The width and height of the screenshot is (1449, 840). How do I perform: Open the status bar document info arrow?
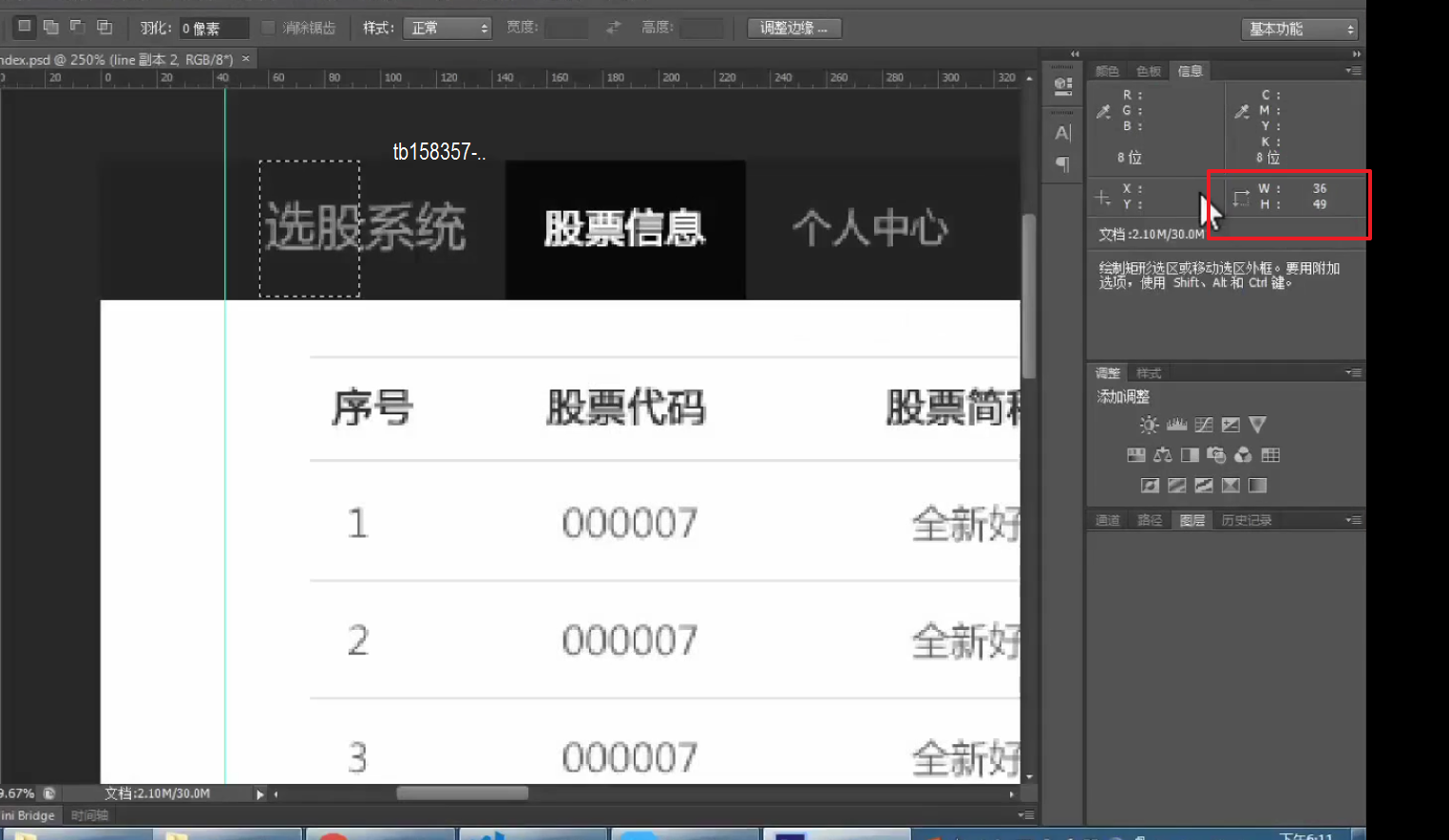[259, 794]
